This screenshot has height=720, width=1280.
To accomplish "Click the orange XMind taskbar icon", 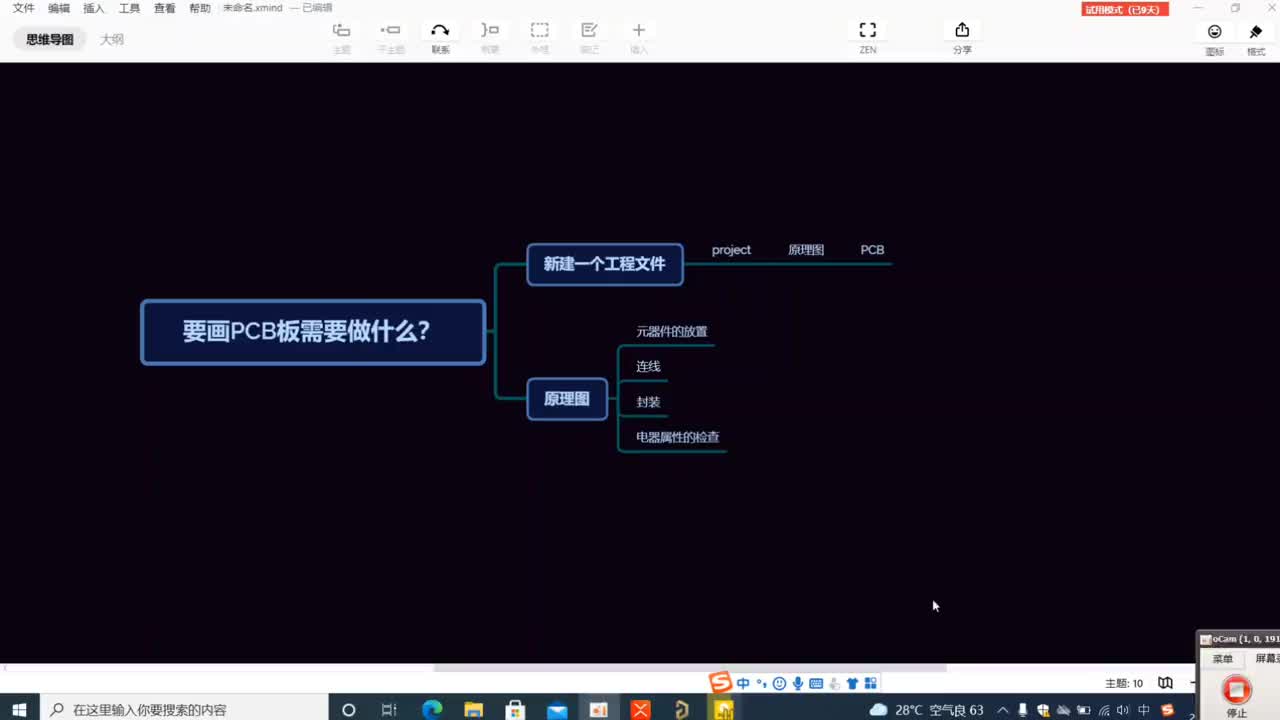I will [x=641, y=710].
